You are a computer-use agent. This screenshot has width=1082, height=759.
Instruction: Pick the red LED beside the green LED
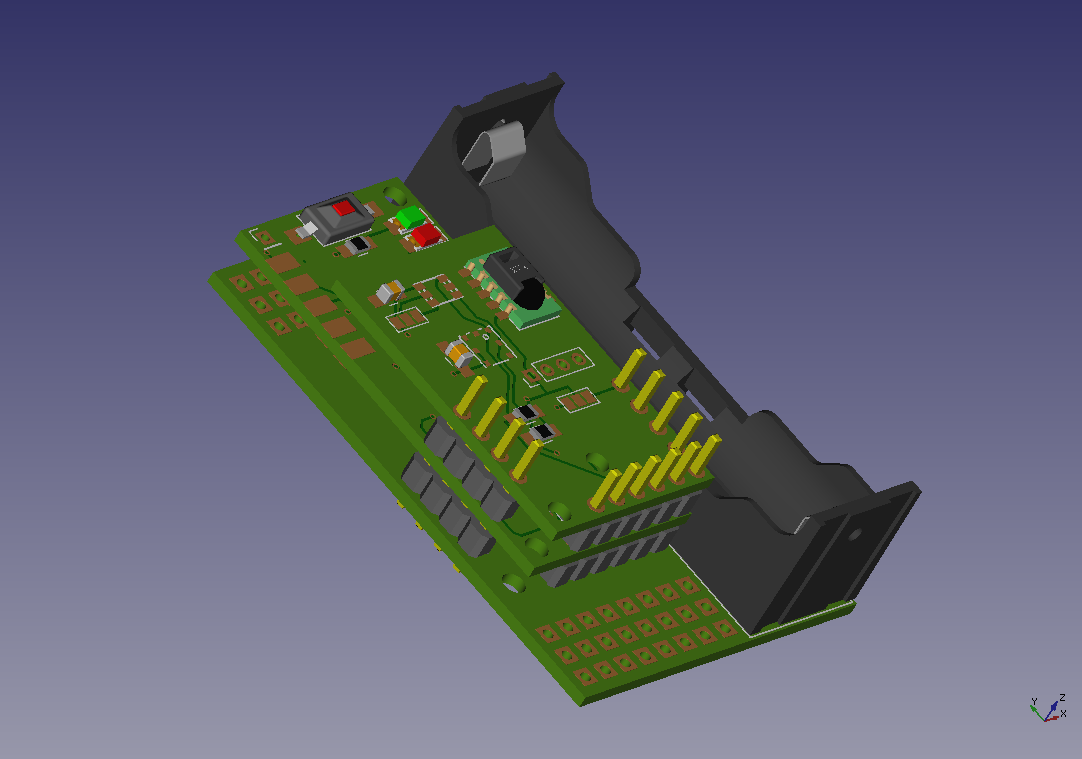[x=426, y=235]
